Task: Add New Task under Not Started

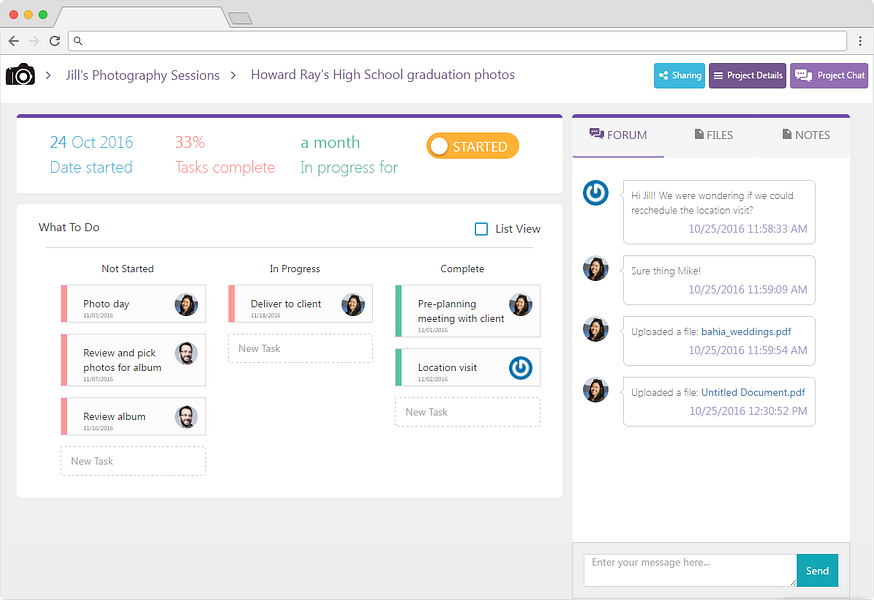Action: click(x=133, y=461)
